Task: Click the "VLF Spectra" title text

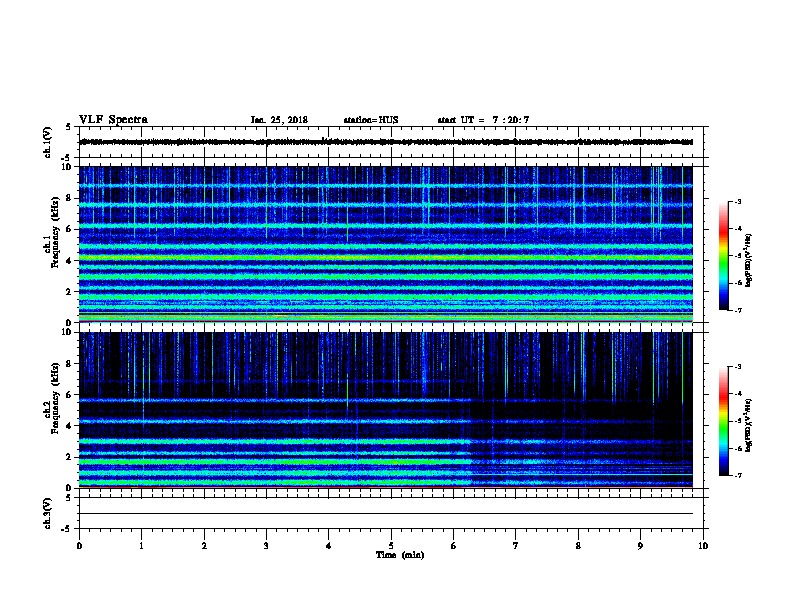Action: coord(113,120)
